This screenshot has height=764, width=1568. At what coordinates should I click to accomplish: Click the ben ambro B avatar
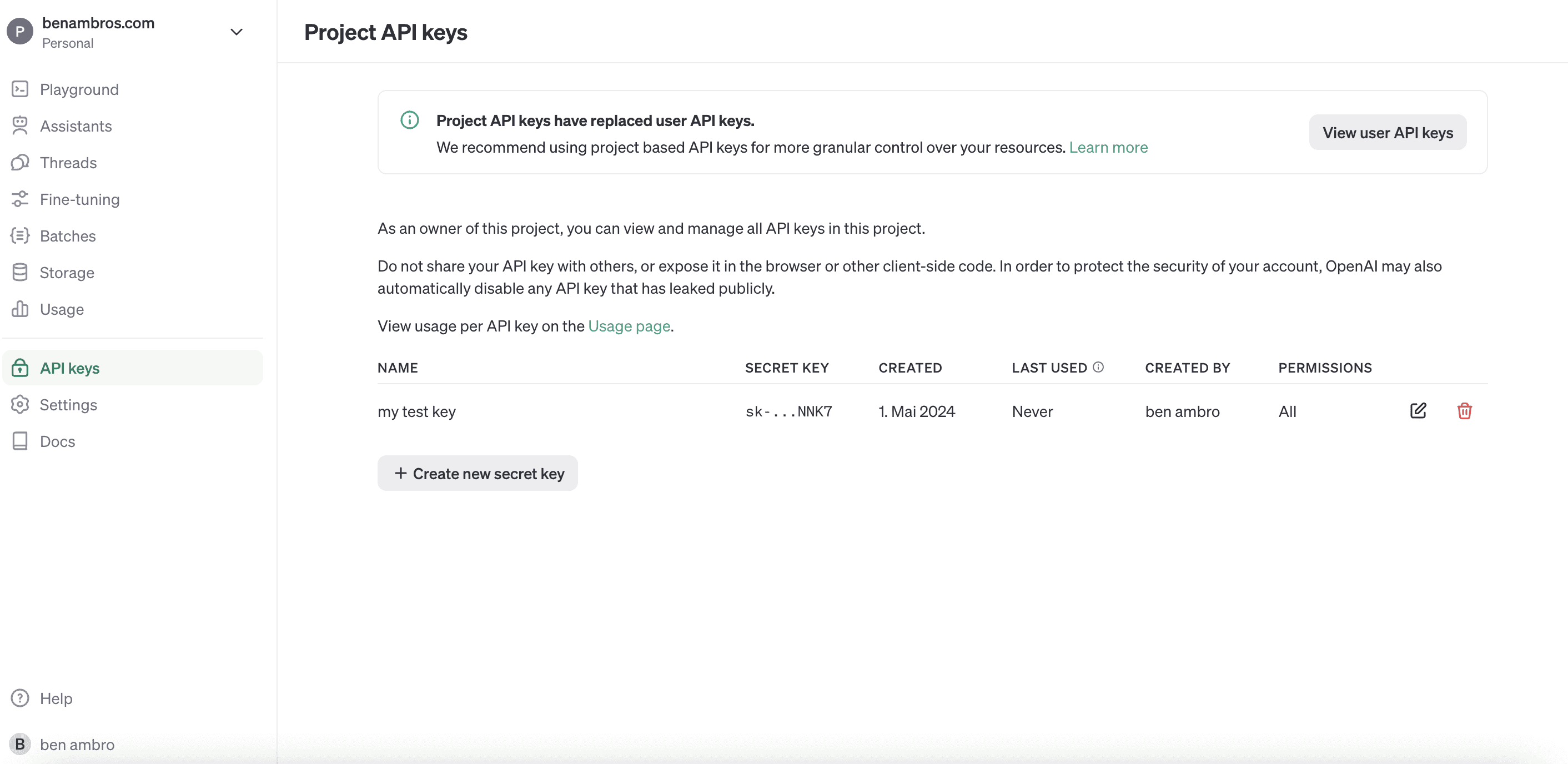(x=19, y=744)
